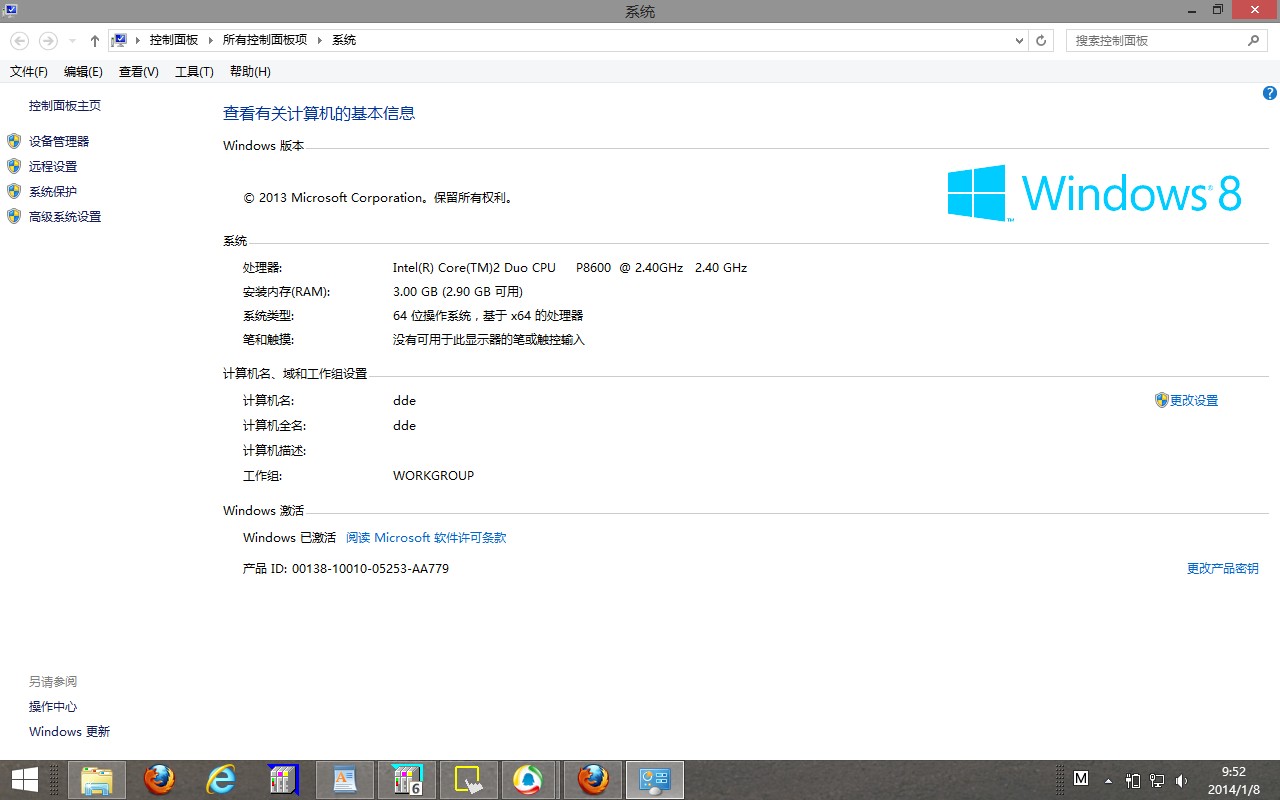Click the 更改设置 link
This screenshot has width=1280, height=800.
click(1194, 401)
